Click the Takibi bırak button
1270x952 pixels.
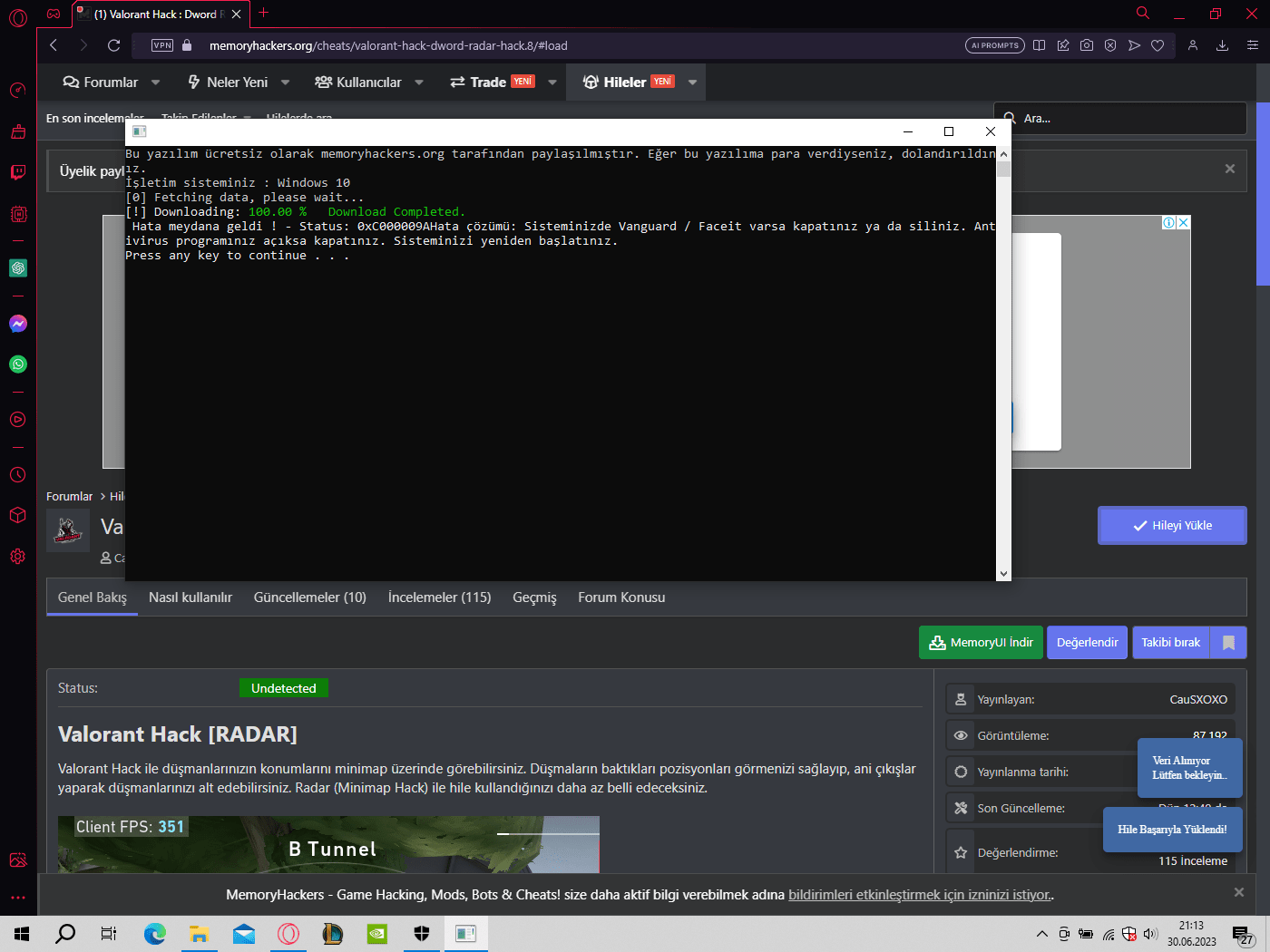point(1171,643)
